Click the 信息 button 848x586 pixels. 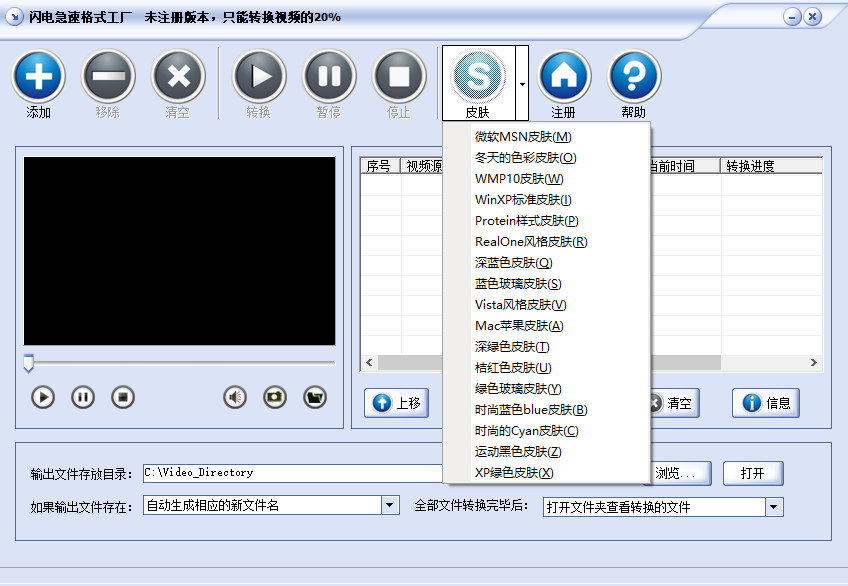[766, 403]
